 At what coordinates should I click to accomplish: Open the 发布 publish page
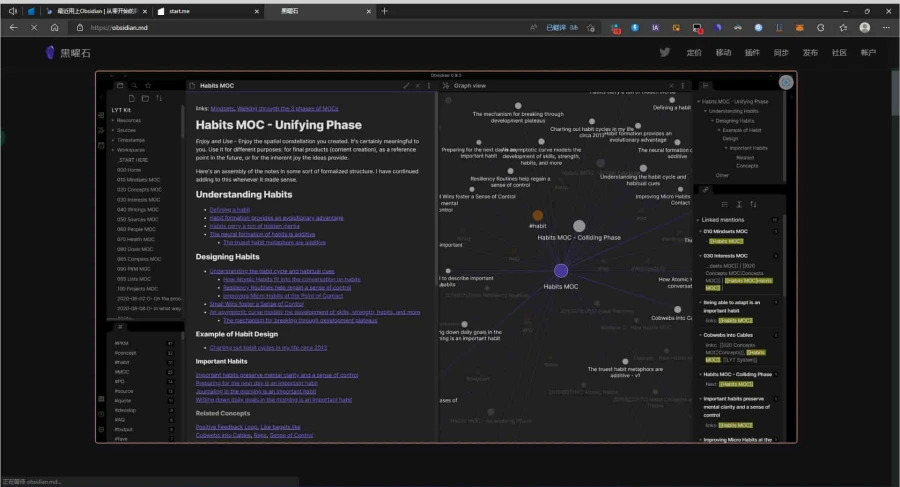pos(810,52)
